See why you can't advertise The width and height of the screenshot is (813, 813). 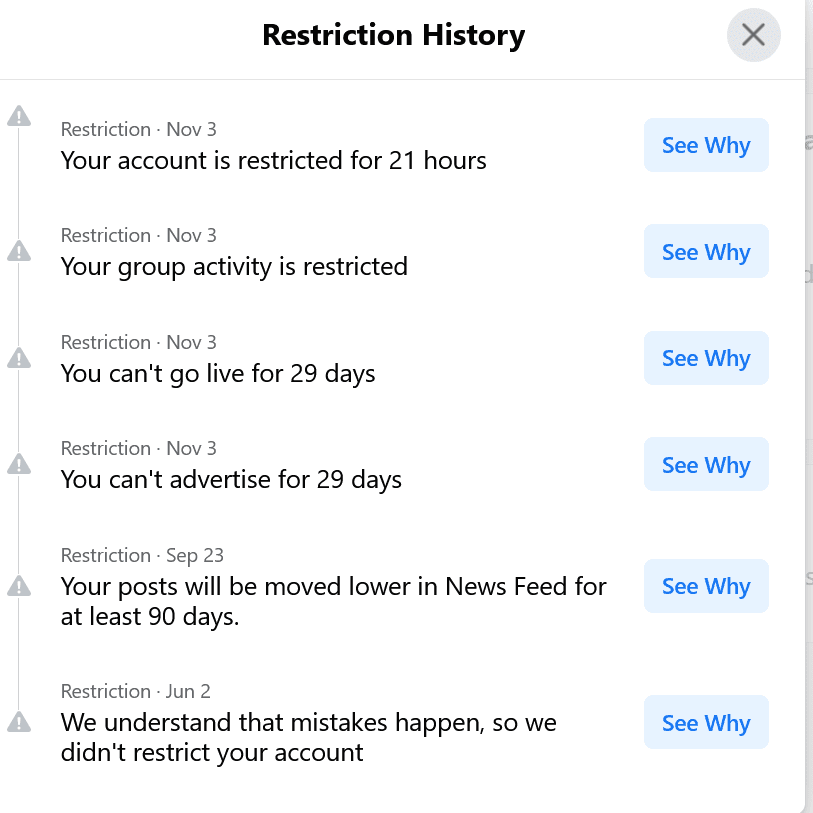706,465
